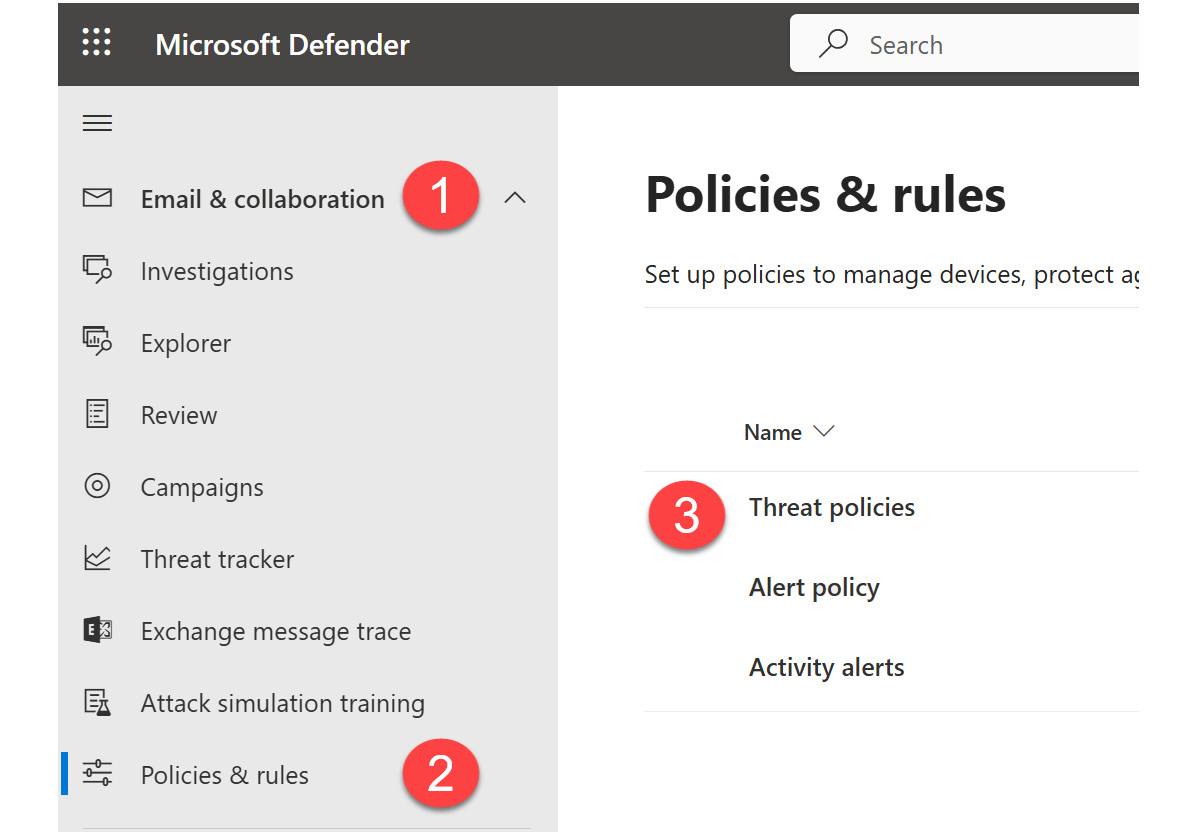Collapse the Email & collaboration section chevron
The height and width of the screenshot is (833, 1194).
click(x=515, y=198)
